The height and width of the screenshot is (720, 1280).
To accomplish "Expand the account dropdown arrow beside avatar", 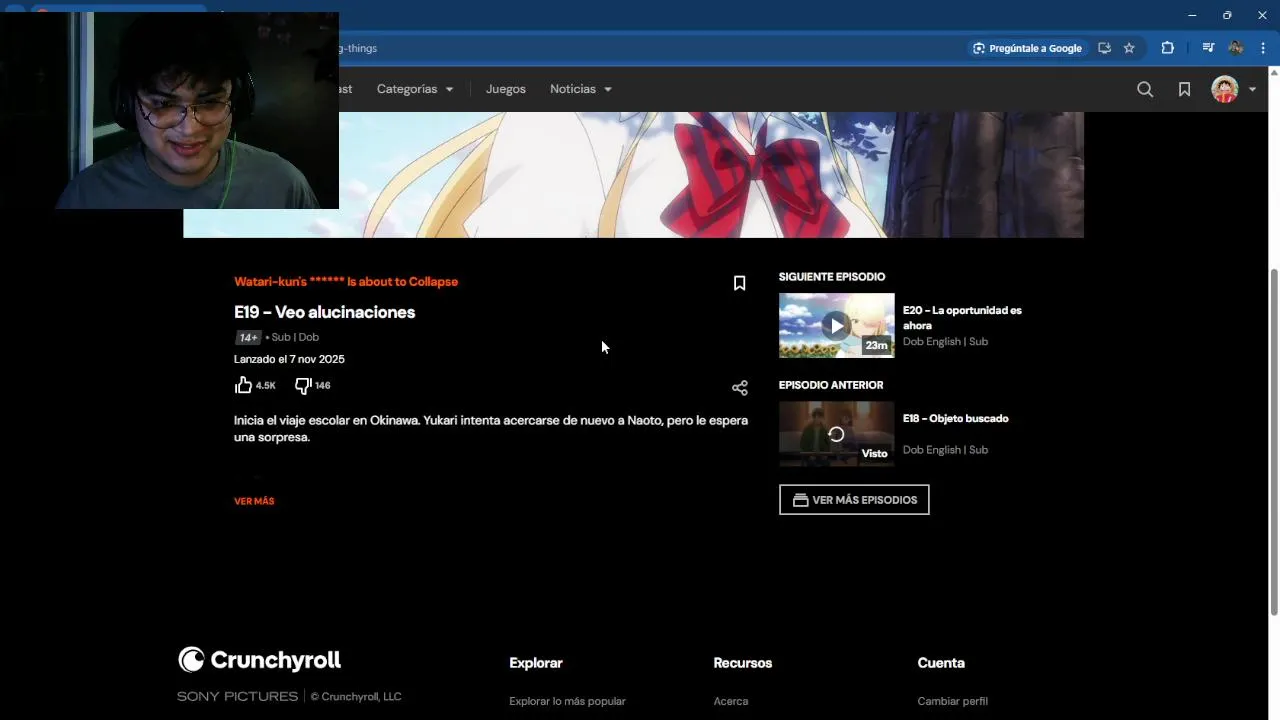I will pos(1252,89).
